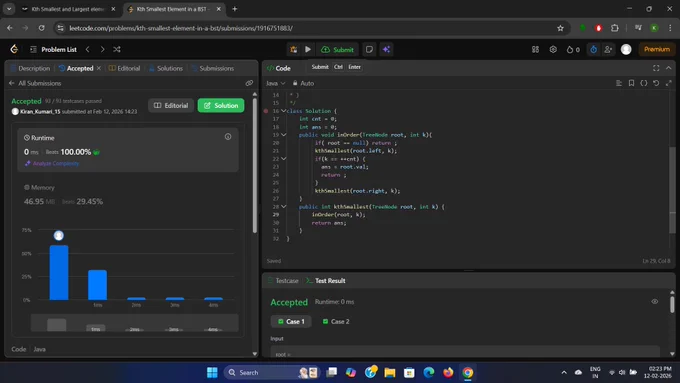Select the Test Result tab

326,281
